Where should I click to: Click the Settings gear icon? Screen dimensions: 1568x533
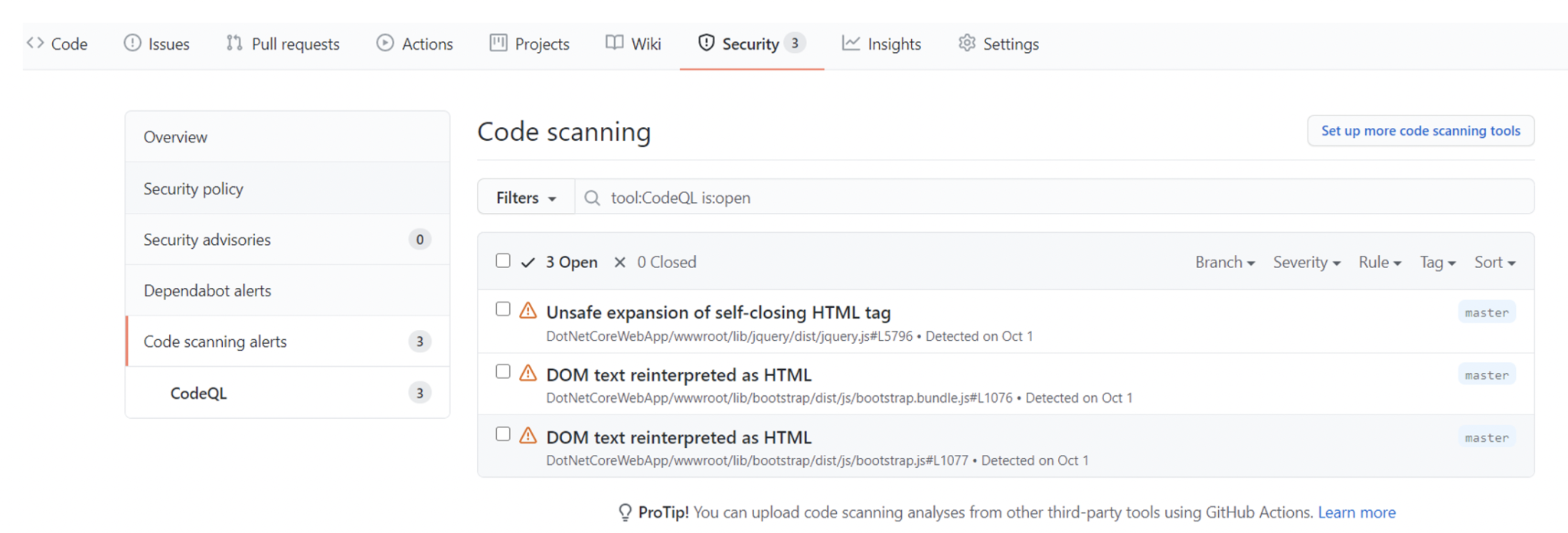point(967,43)
